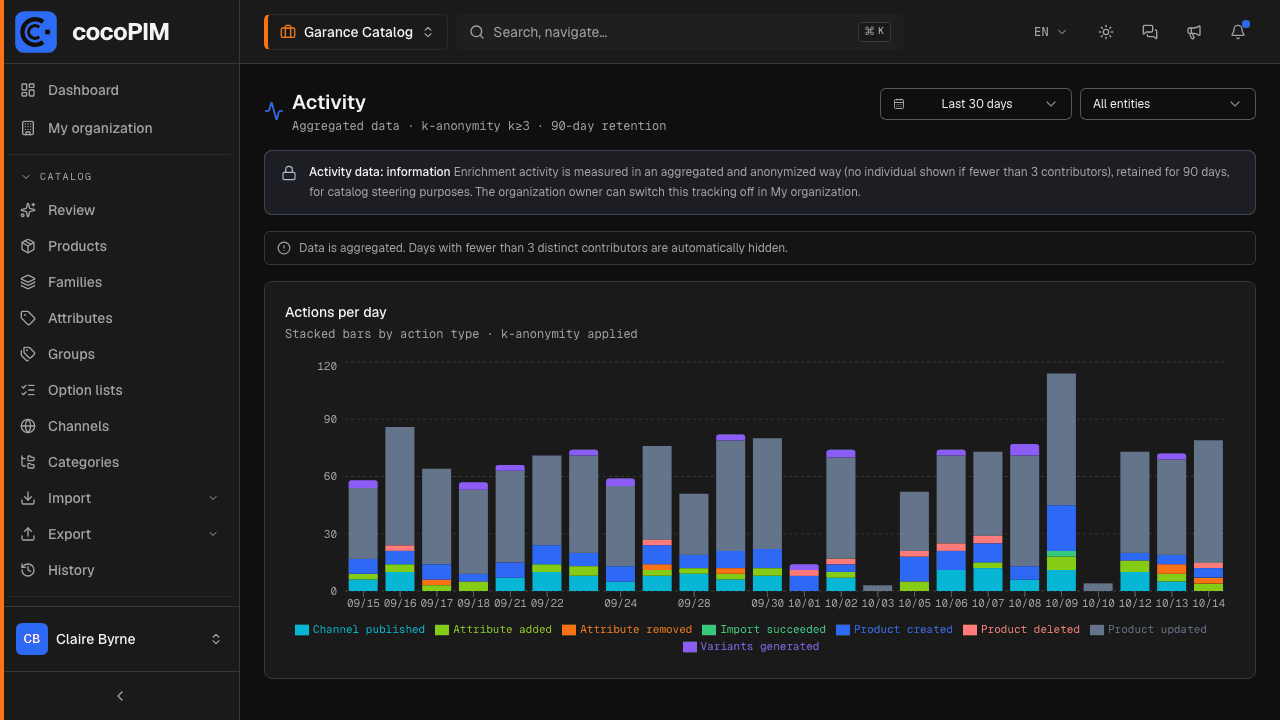The width and height of the screenshot is (1280, 720).
Task: Open the Claire Byrne account menu
Action: pos(120,639)
